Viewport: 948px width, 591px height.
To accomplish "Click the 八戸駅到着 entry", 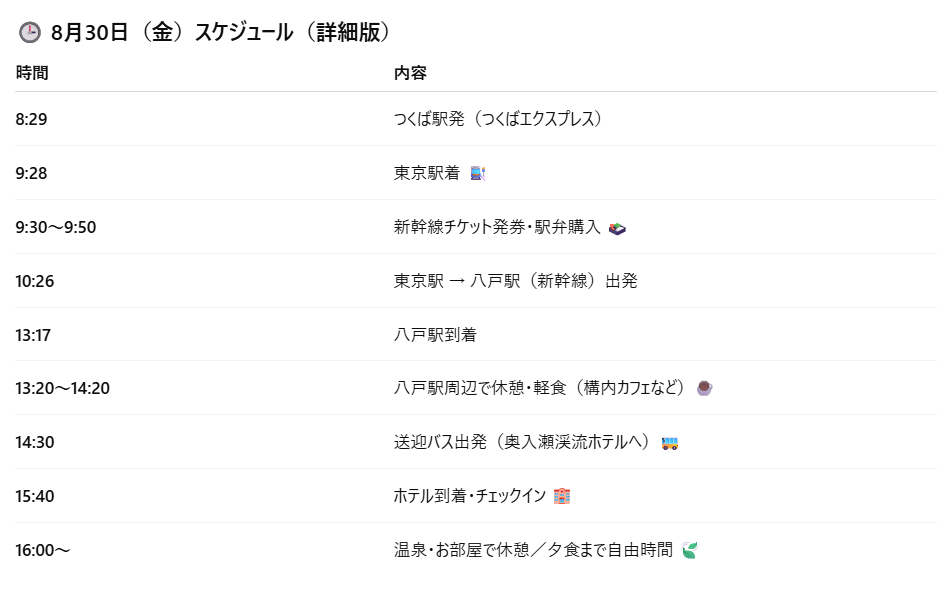I will pyautogui.click(x=435, y=335).
